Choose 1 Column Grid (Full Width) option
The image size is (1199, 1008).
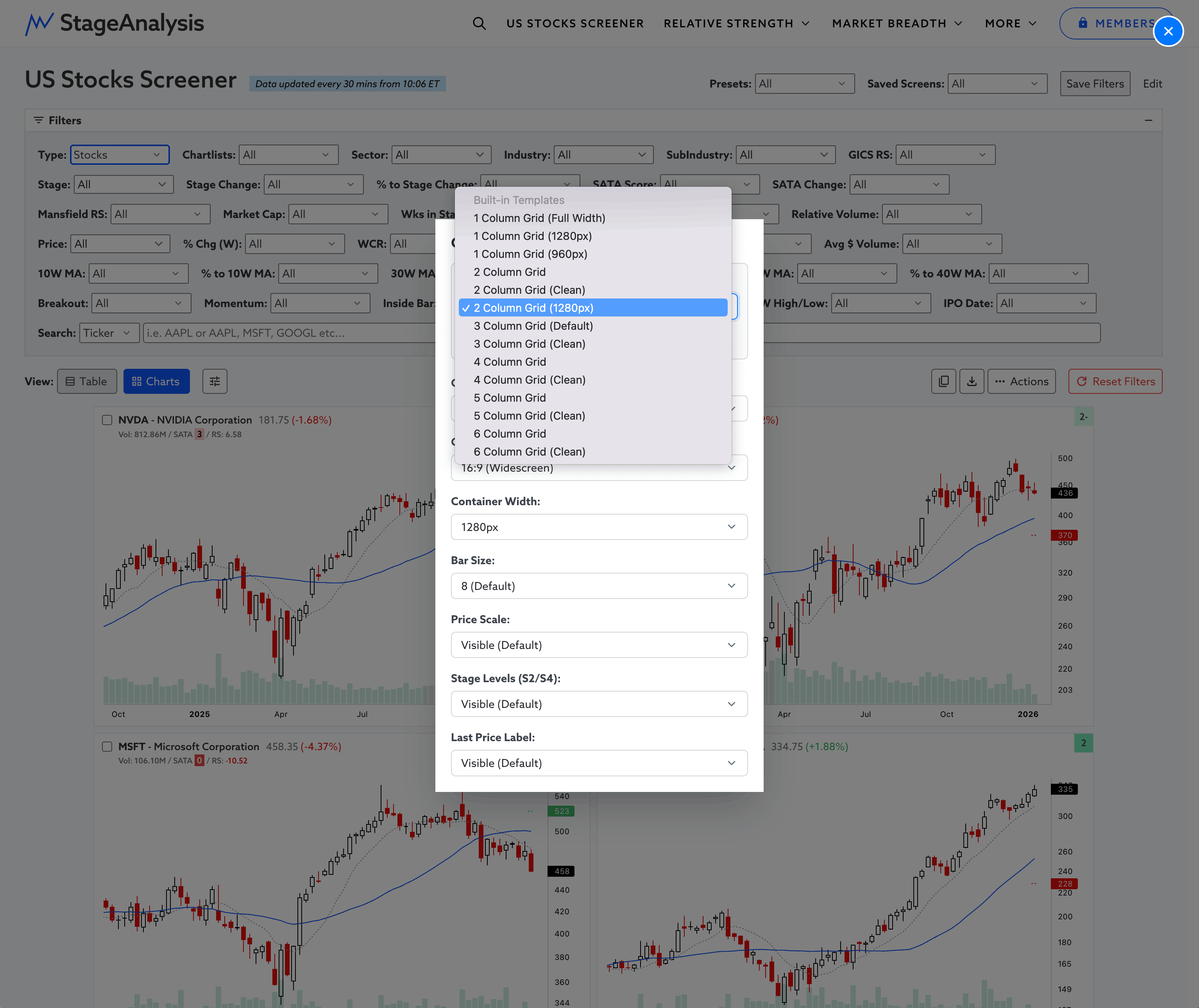coord(539,218)
